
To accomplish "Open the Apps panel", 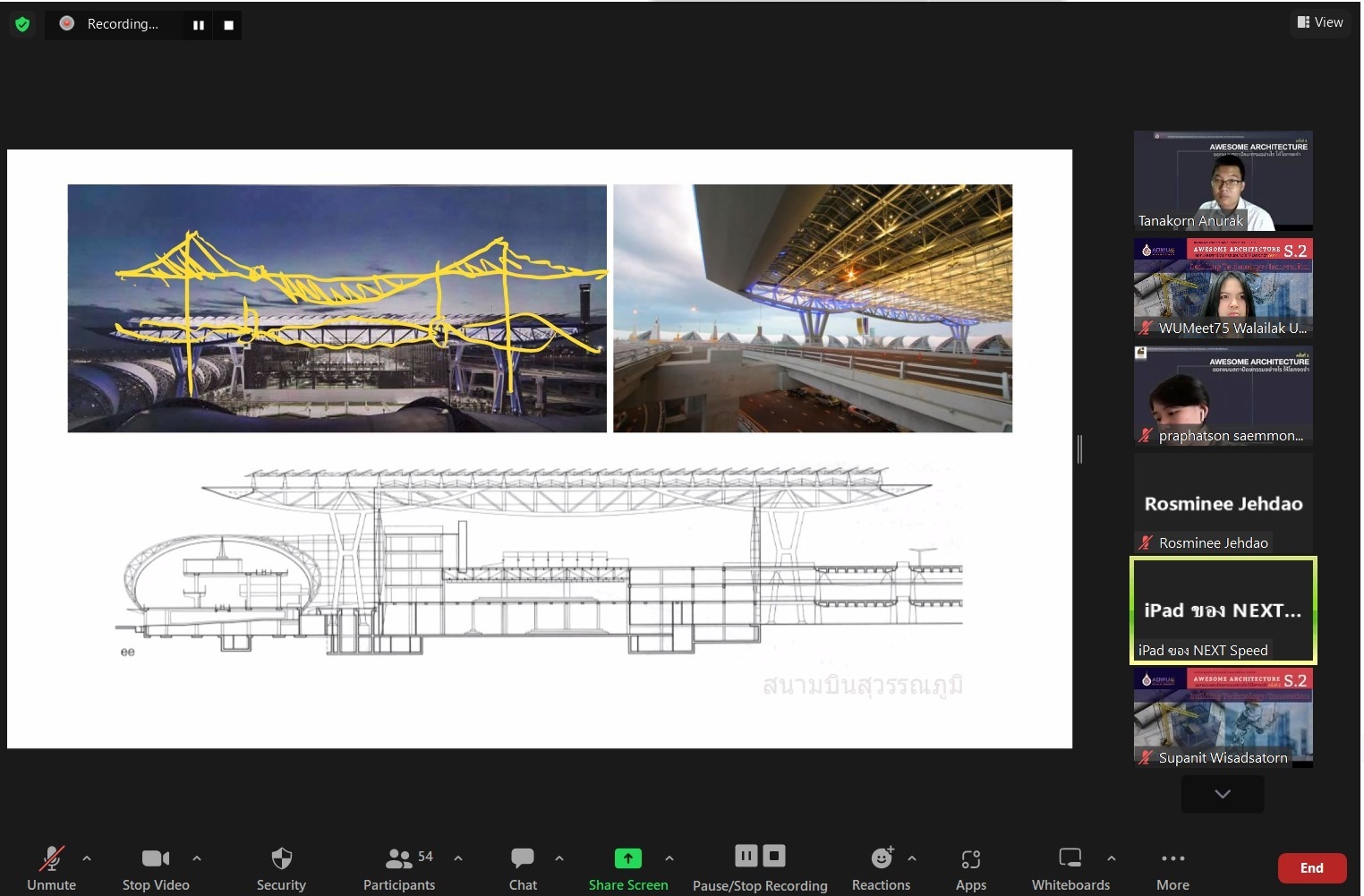I will [x=970, y=867].
